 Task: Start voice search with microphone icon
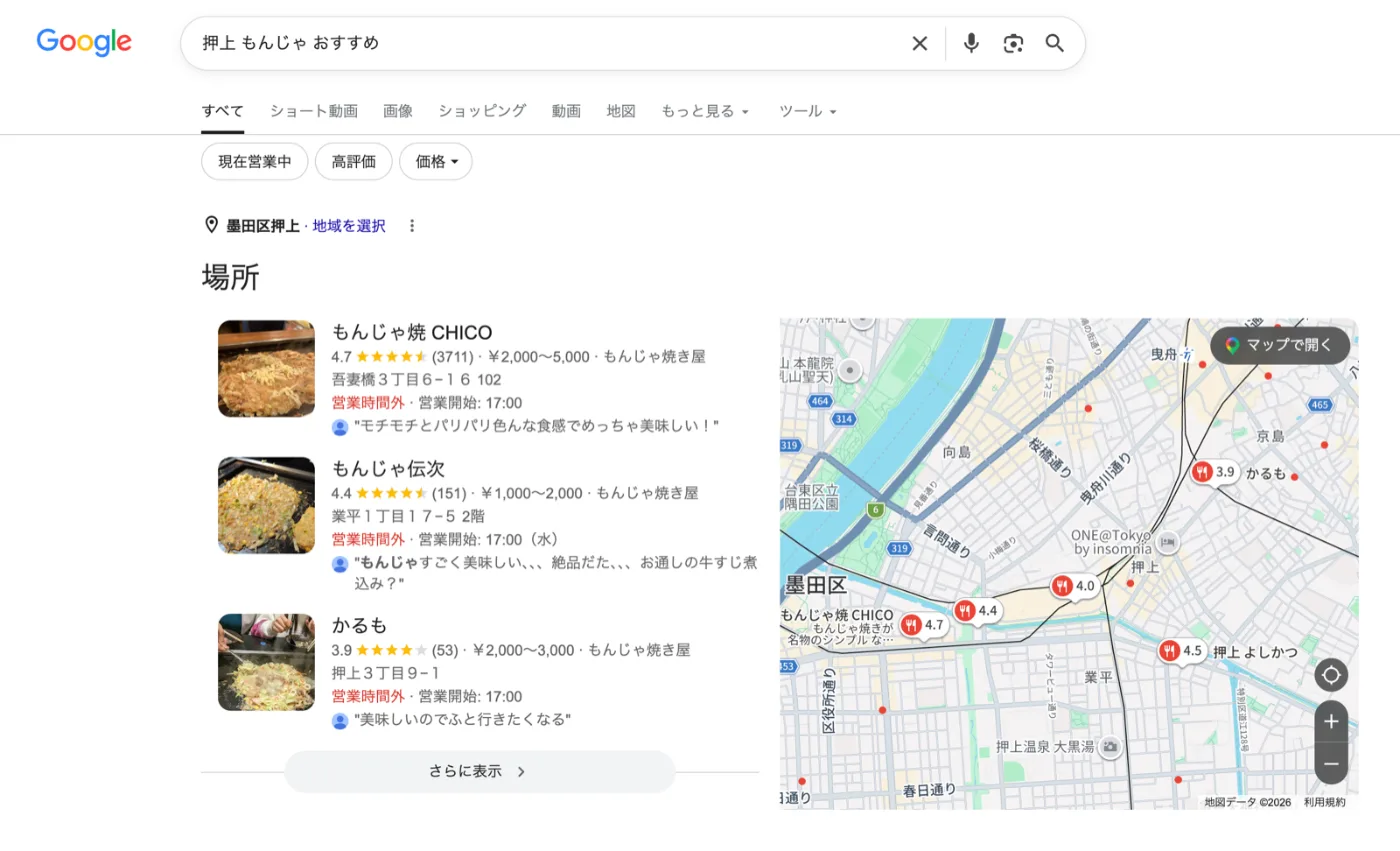pos(971,43)
